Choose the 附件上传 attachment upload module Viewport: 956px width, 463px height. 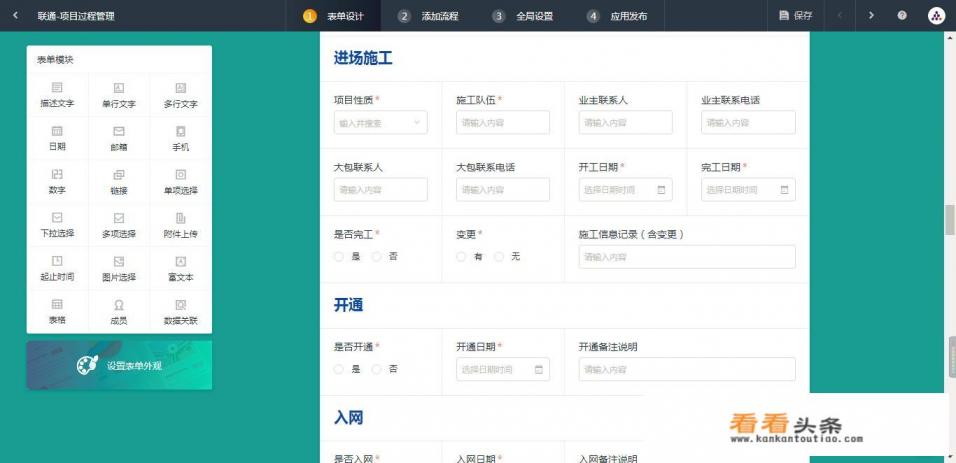(181, 224)
